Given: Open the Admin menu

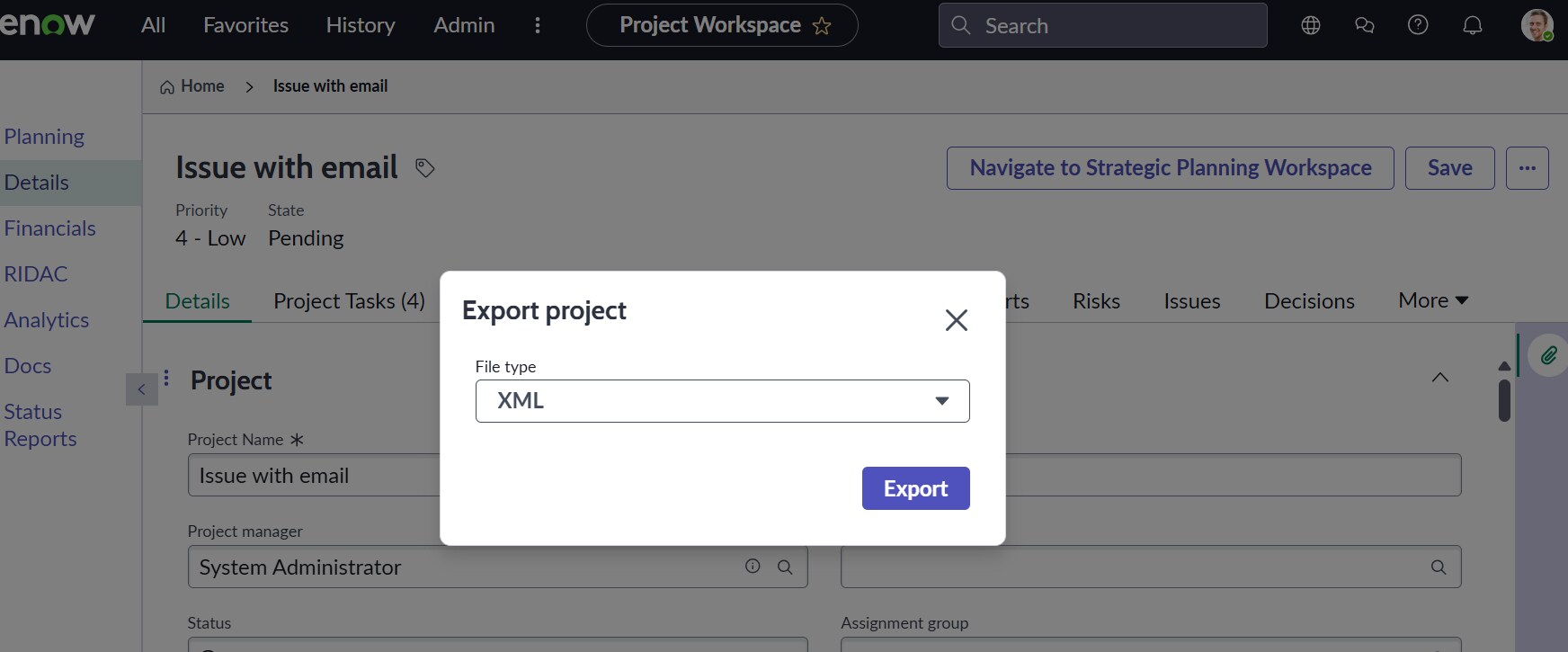Looking at the screenshot, I should pos(464,25).
